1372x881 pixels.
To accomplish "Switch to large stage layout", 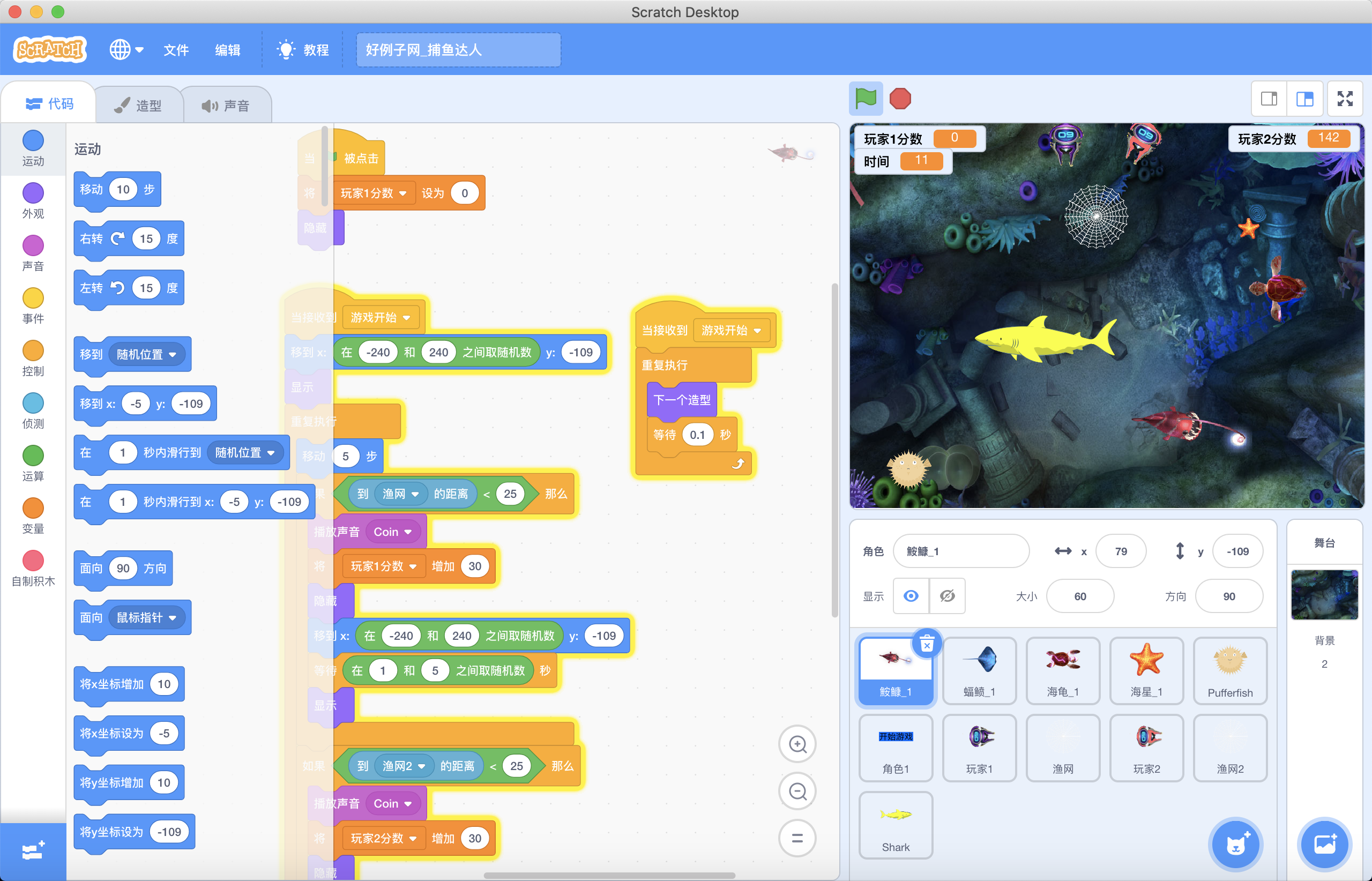I will click(x=1304, y=99).
